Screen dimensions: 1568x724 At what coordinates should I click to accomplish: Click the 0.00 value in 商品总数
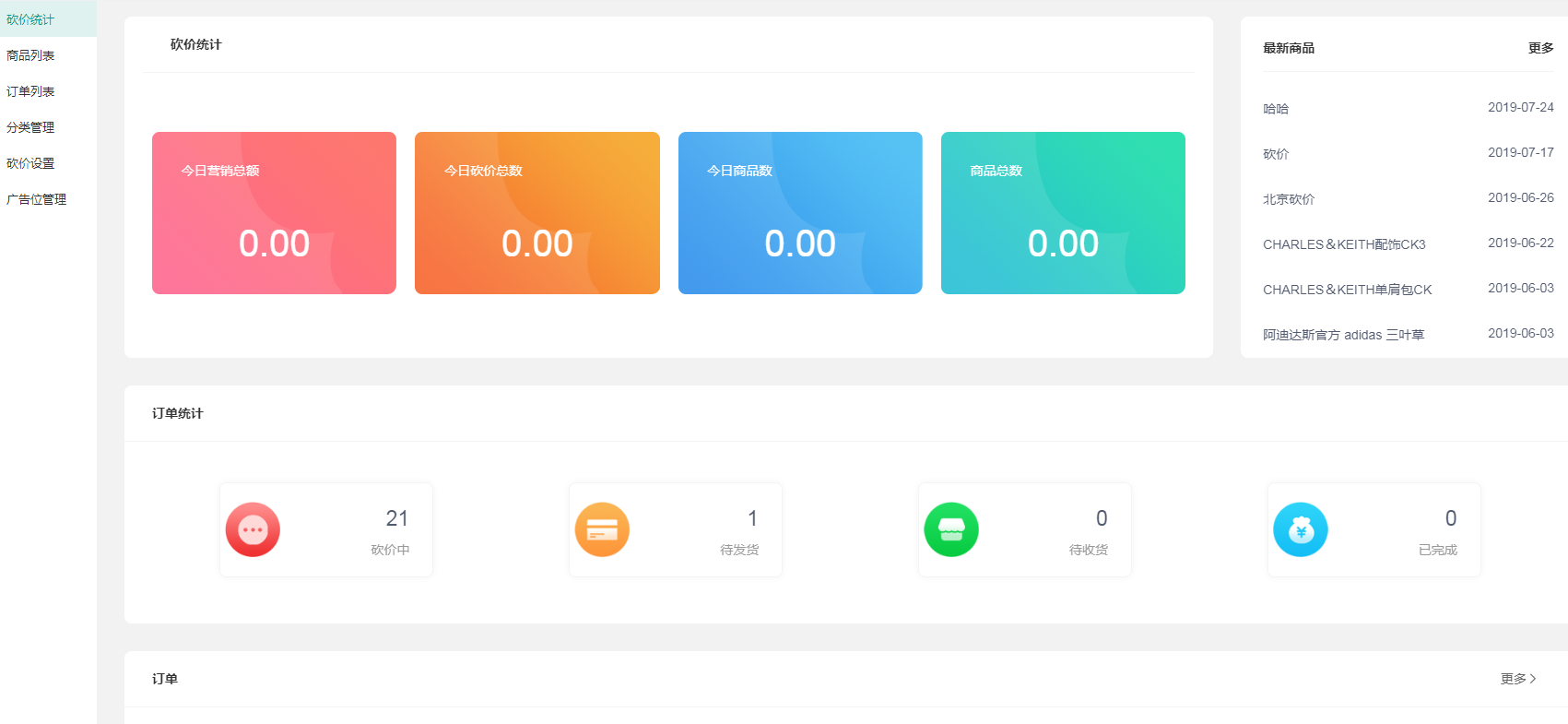(1063, 243)
